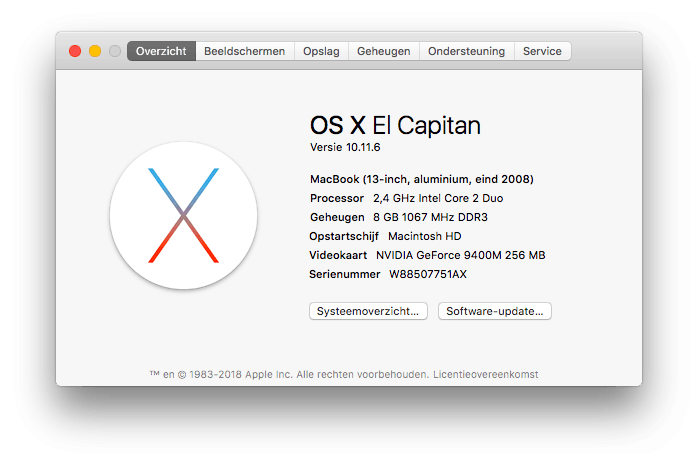698x466 pixels.
Task: Click the Processor label
Action: pyautogui.click(x=337, y=198)
